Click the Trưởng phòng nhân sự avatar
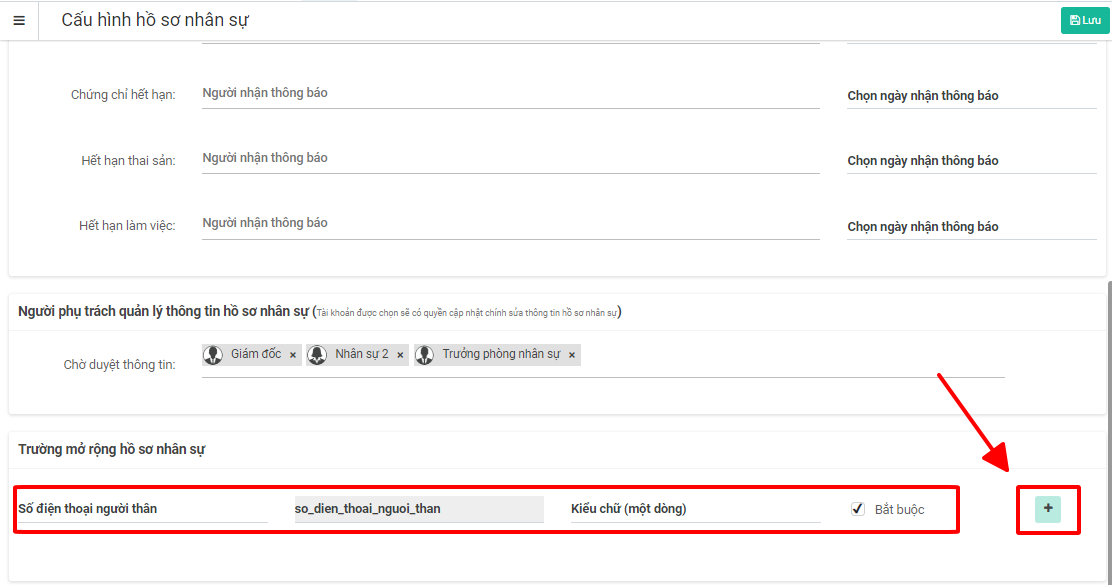This screenshot has height=585, width=1112. pyautogui.click(x=425, y=355)
